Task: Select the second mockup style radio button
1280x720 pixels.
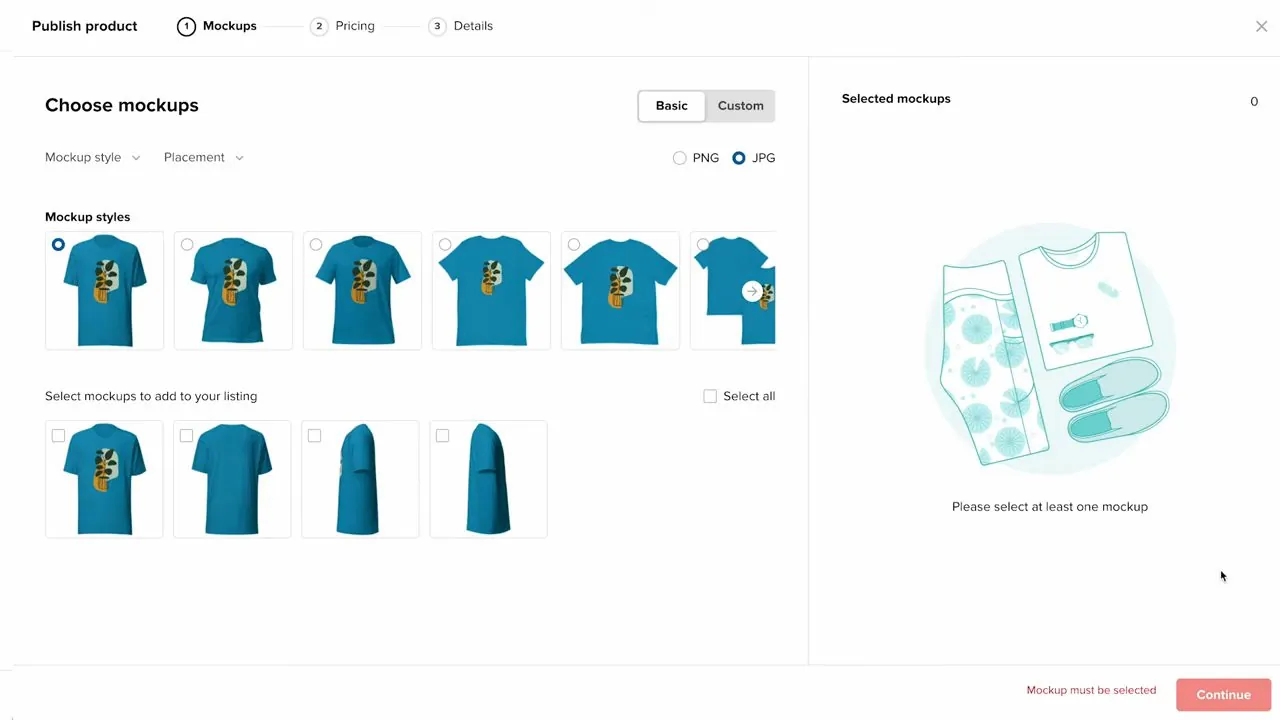Action: click(187, 244)
